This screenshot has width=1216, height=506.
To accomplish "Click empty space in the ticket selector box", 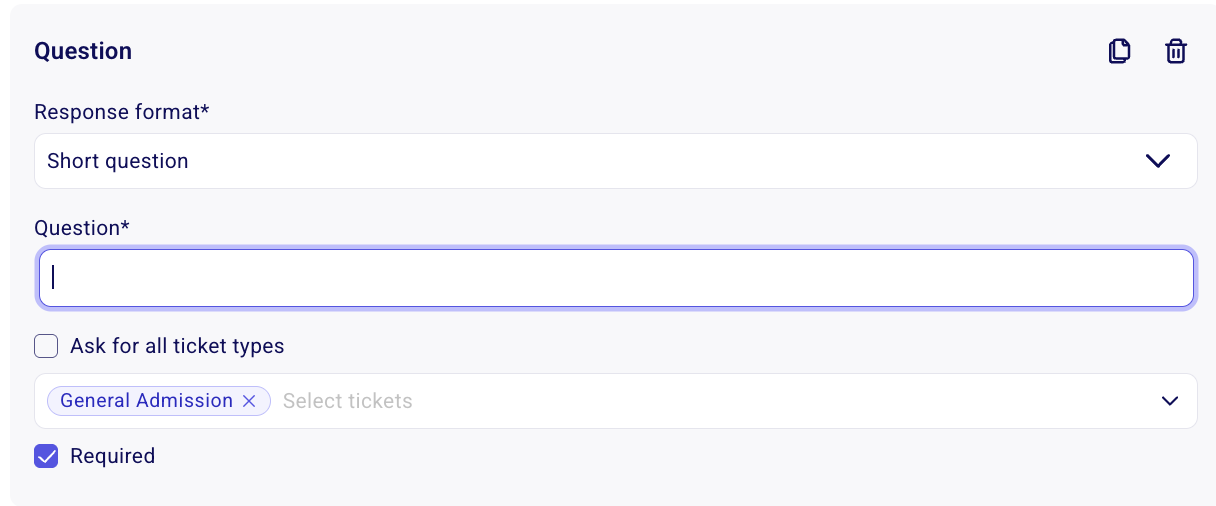I will 780,401.
